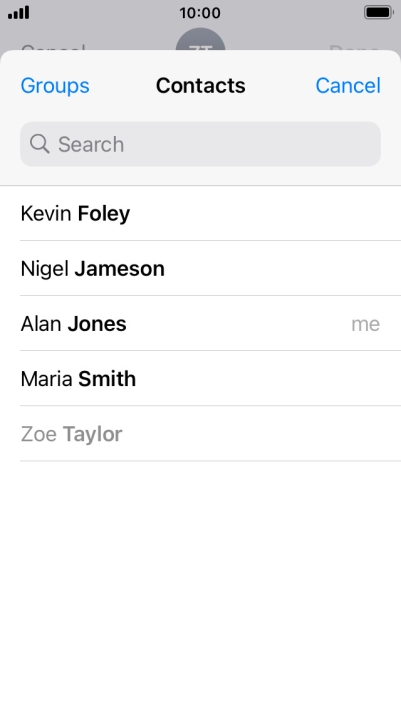Choose Nigel Jameson from contacts
Image resolution: width=401 pixels, height=712 pixels.
click(200, 268)
